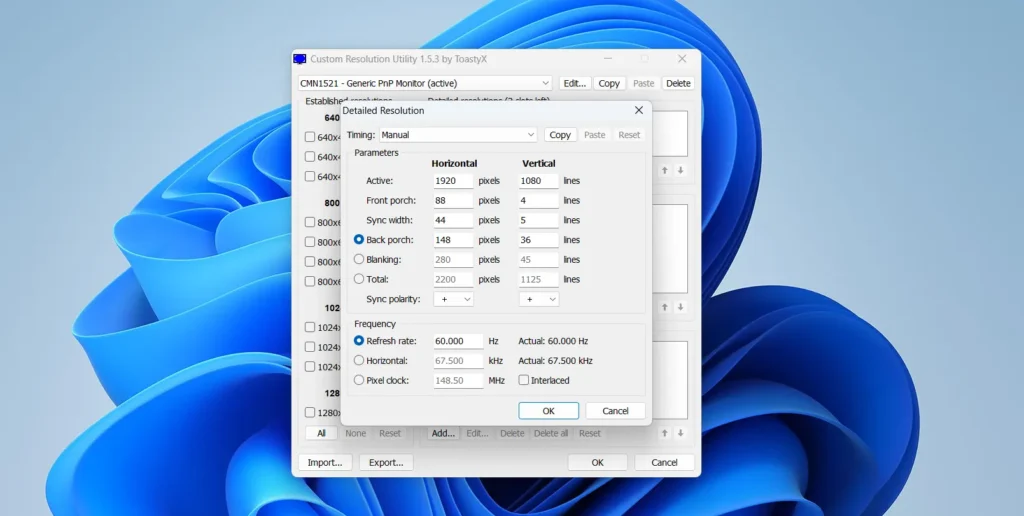Click Delete button in monitor row

678,84
